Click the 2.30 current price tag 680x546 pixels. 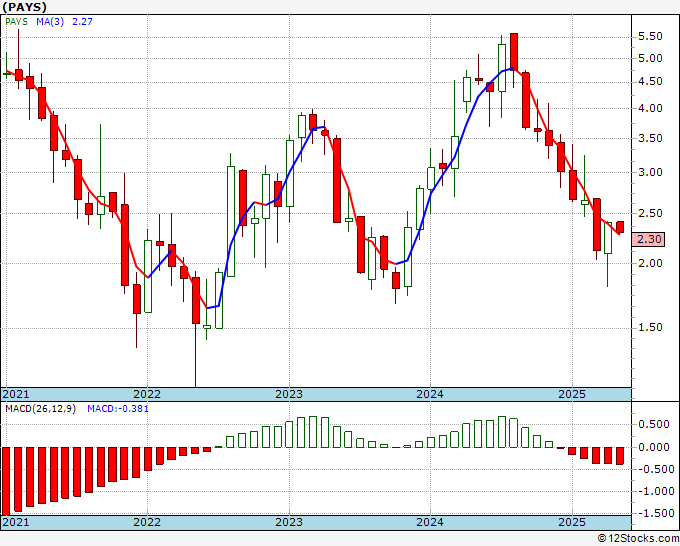pyautogui.click(x=648, y=239)
